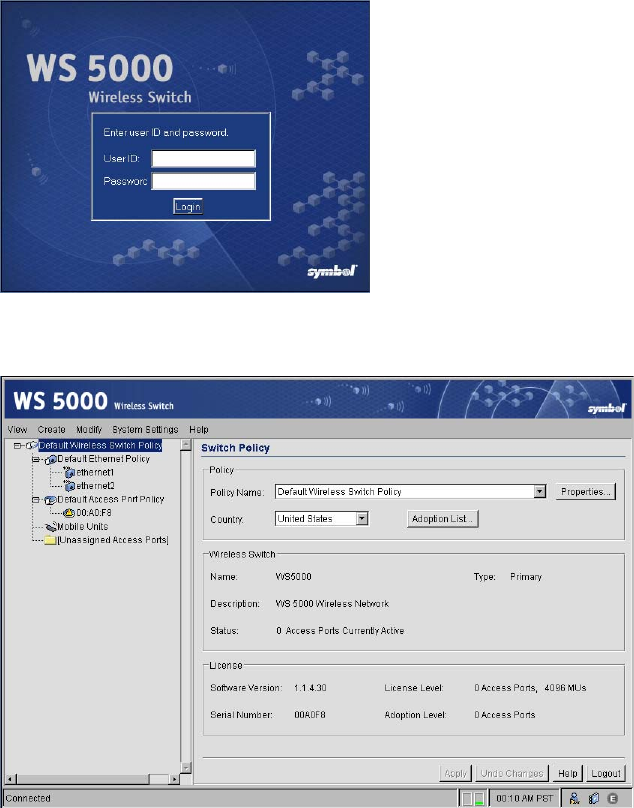Screen dimensions: 634x808
Task: Open the Country dropdown showing United States
Action: (x=362, y=518)
